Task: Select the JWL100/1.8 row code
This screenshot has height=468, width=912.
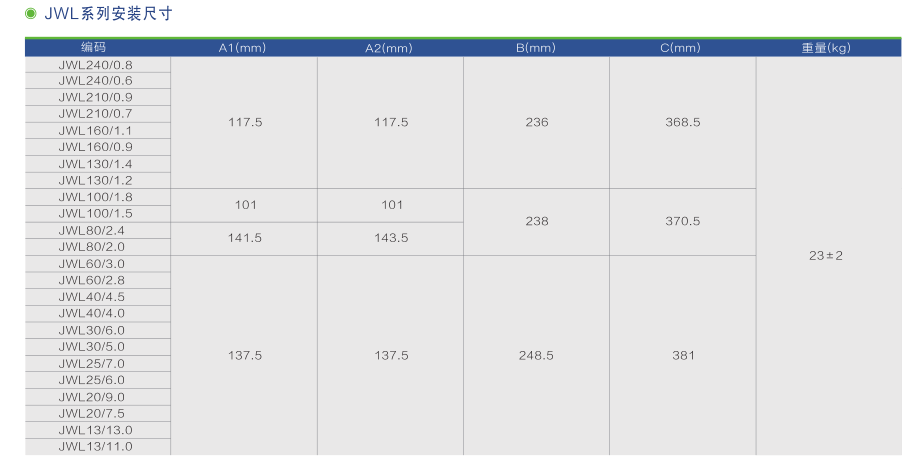Action: pos(95,197)
